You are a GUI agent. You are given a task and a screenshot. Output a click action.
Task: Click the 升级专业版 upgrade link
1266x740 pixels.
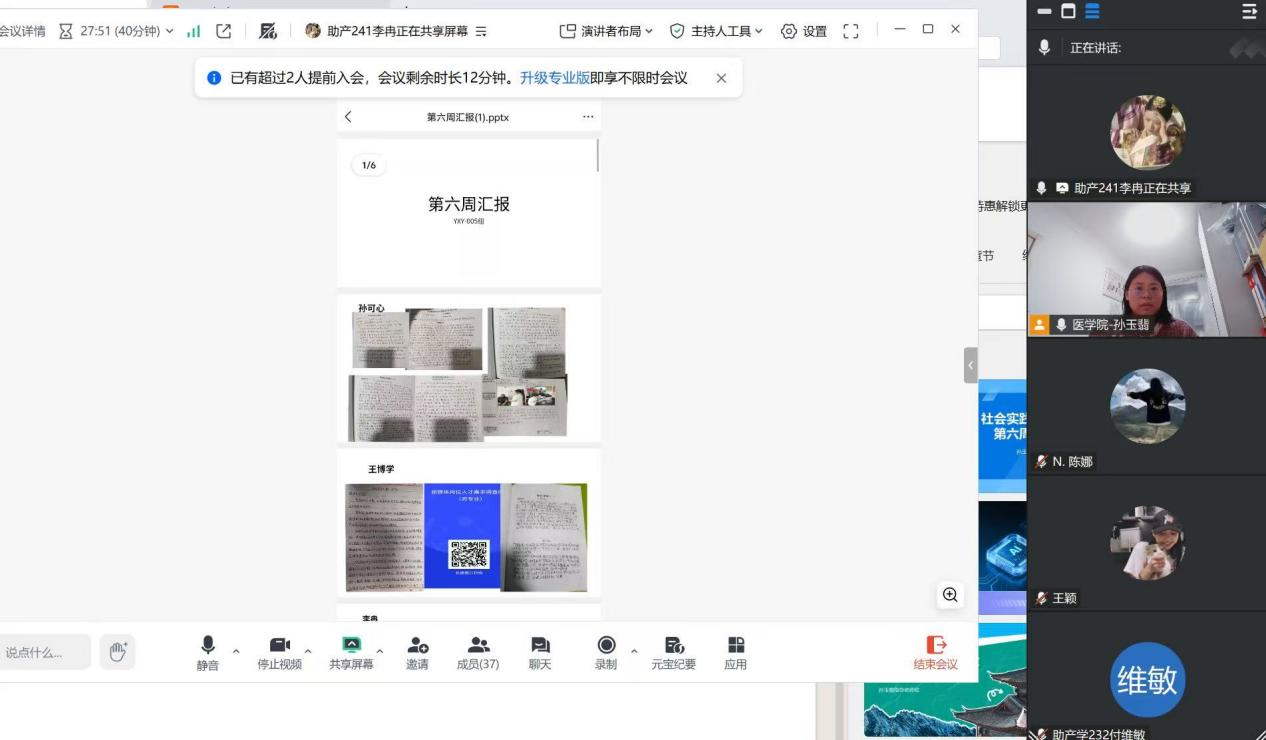[554, 78]
